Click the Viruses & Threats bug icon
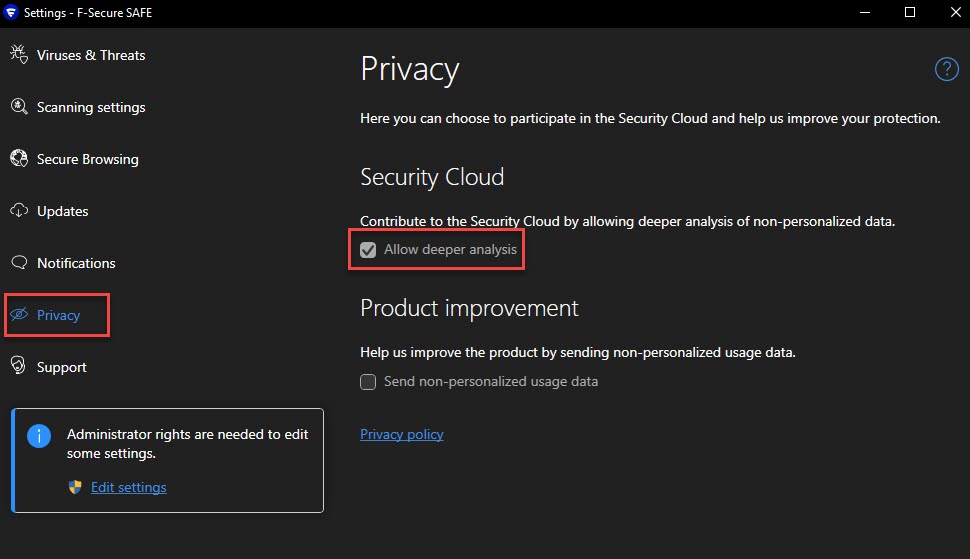 click(19, 54)
